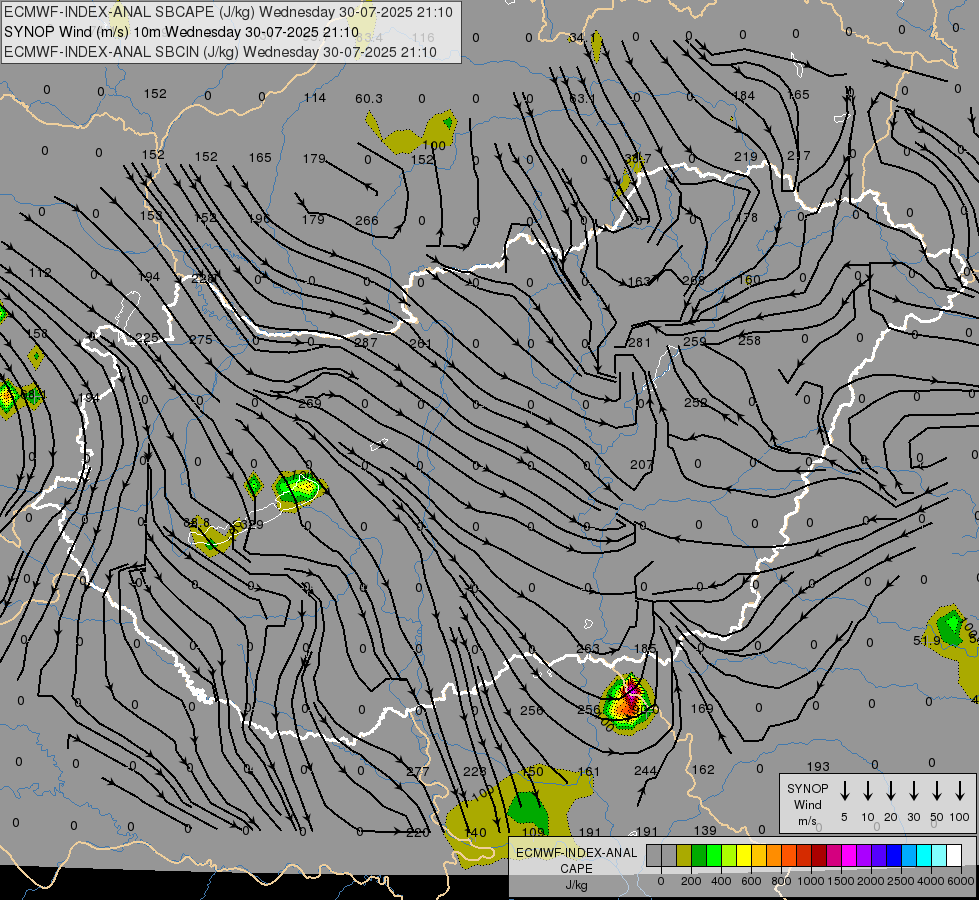Click the 20 m/s wind arrow in legend
The image size is (979, 900).
pyautogui.click(x=891, y=790)
